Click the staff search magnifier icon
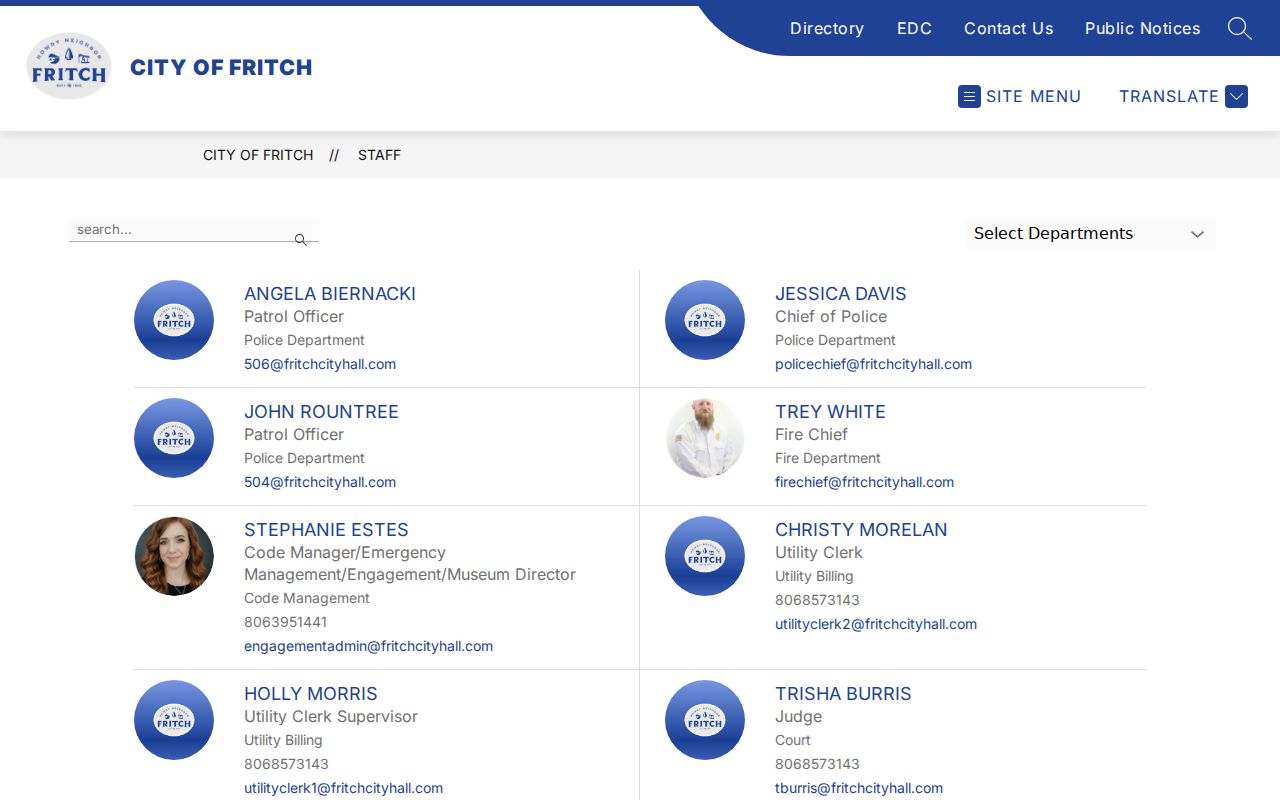This screenshot has width=1280, height=800. click(x=300, y=240)
